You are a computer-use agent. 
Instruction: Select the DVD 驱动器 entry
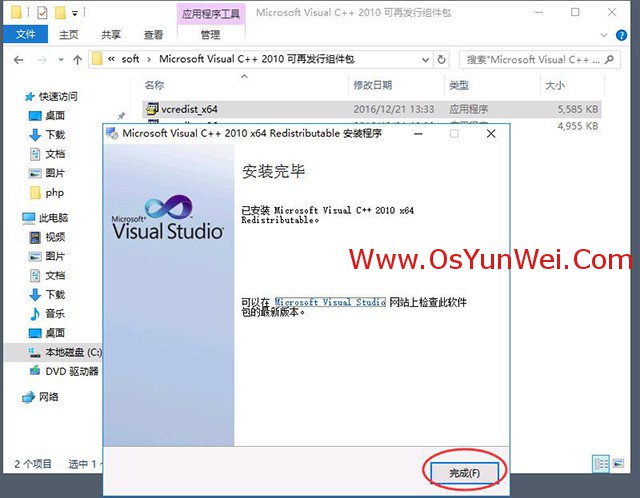(x=72, y=371)
